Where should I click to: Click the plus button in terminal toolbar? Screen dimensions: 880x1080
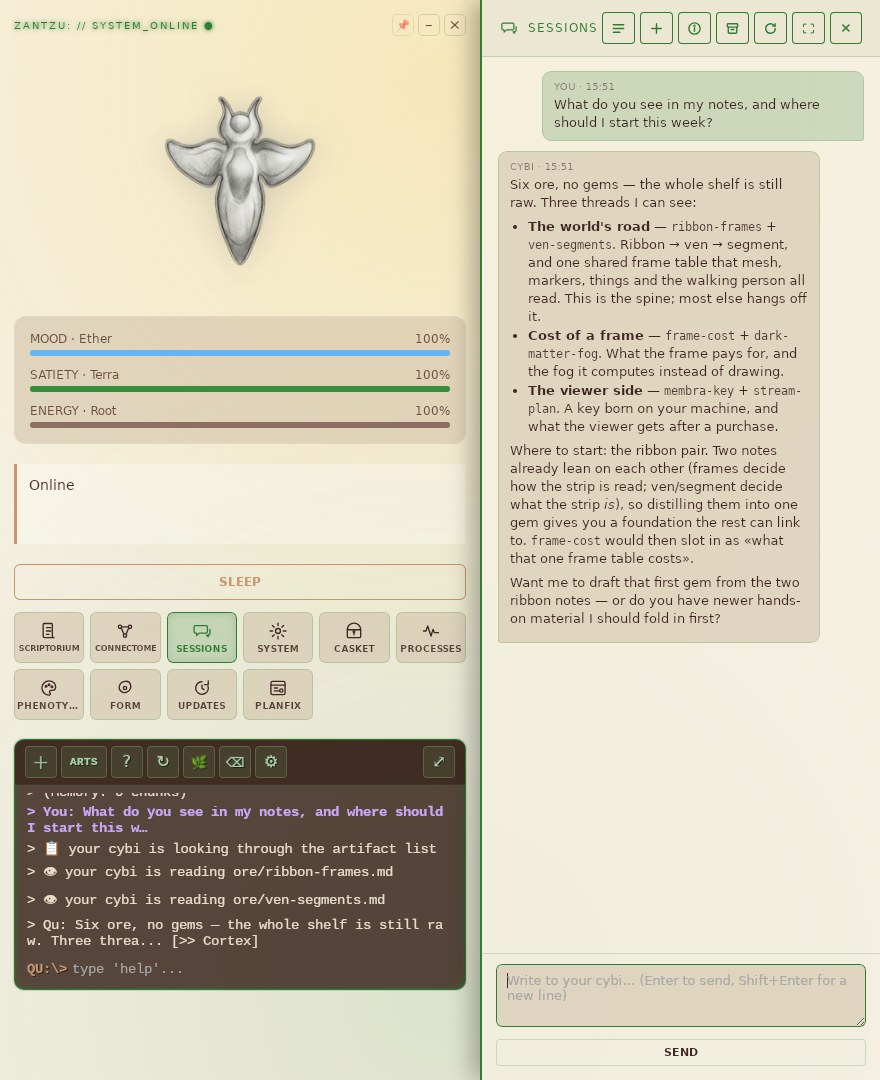click(41, 762)
